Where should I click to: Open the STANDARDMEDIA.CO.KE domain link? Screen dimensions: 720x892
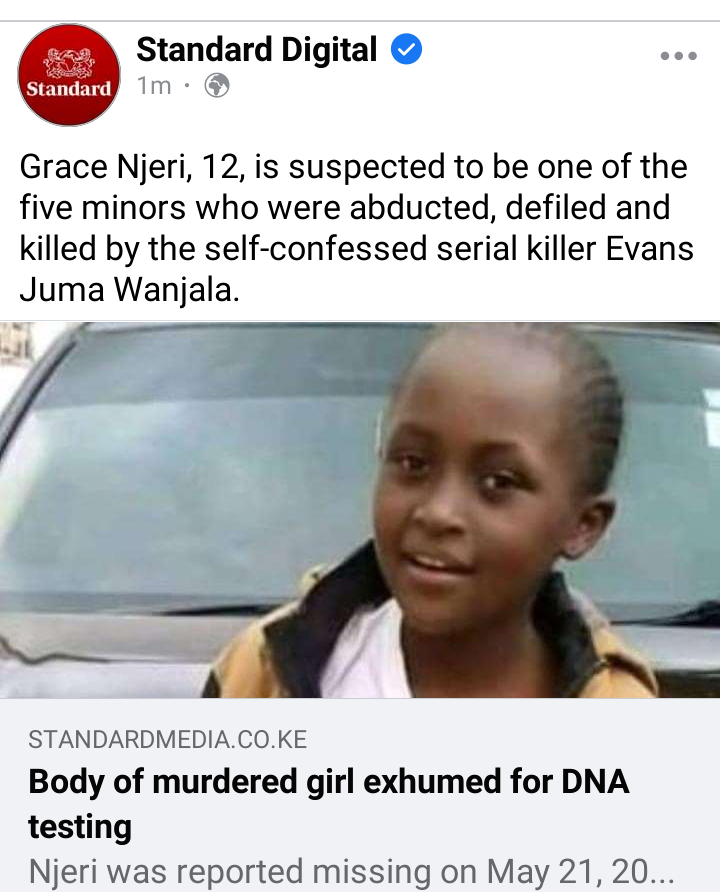point(168,740)
